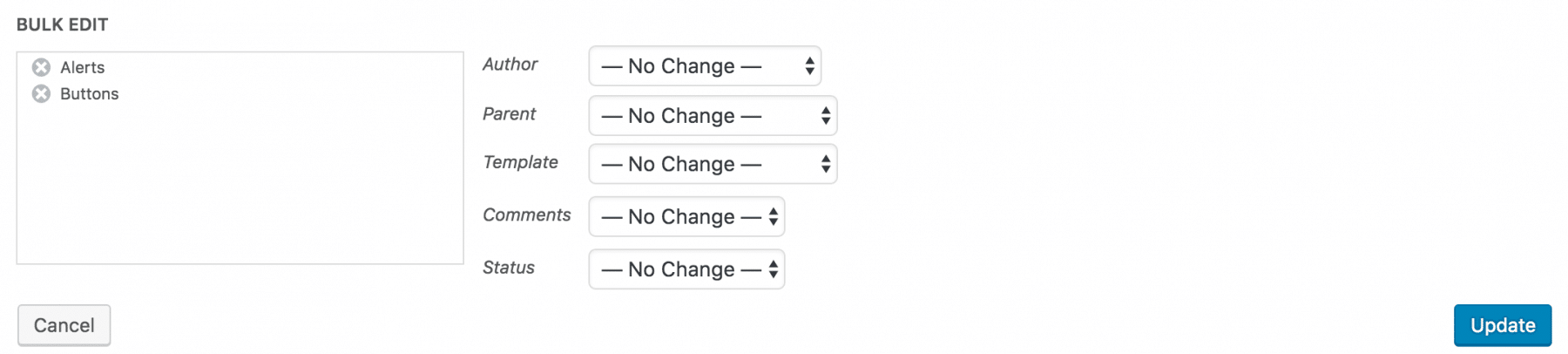Viewport: 1568px width, 354px height.
Task: Open the Author dropdown
Action: 704,66
